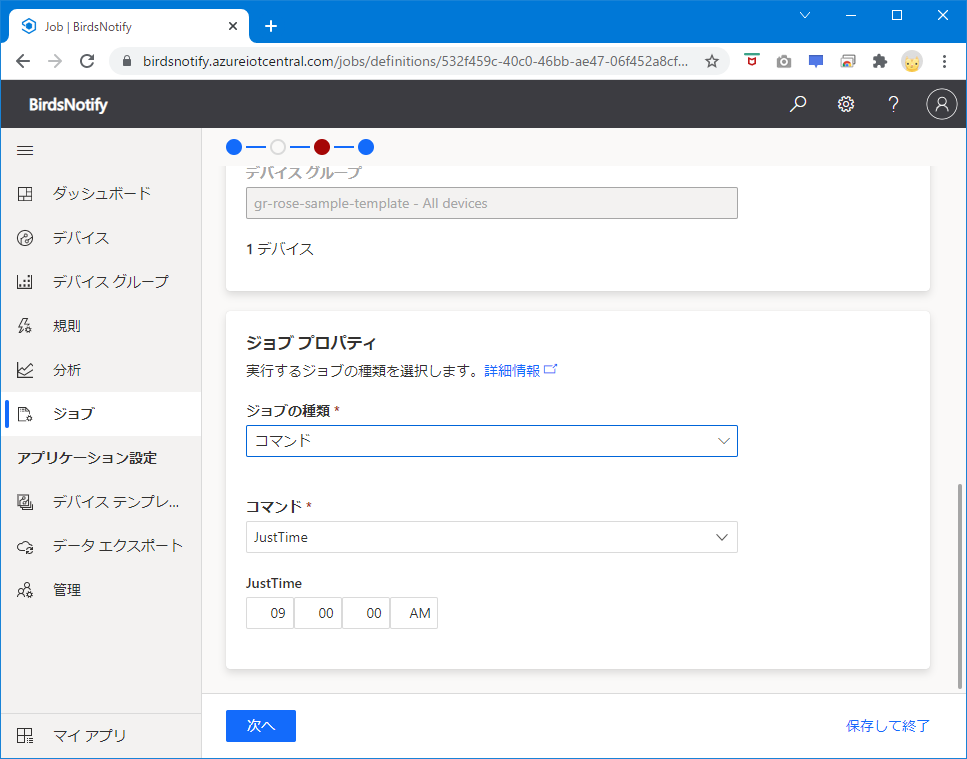The width and height of the screenshot is (967, 759).
Task: Toggle the AM/PM field of JustTime
Action: point(414,613)
